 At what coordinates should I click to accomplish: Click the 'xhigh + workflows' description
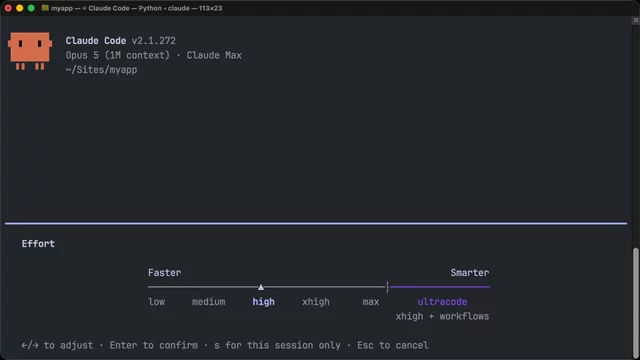(x=442, y=316)
